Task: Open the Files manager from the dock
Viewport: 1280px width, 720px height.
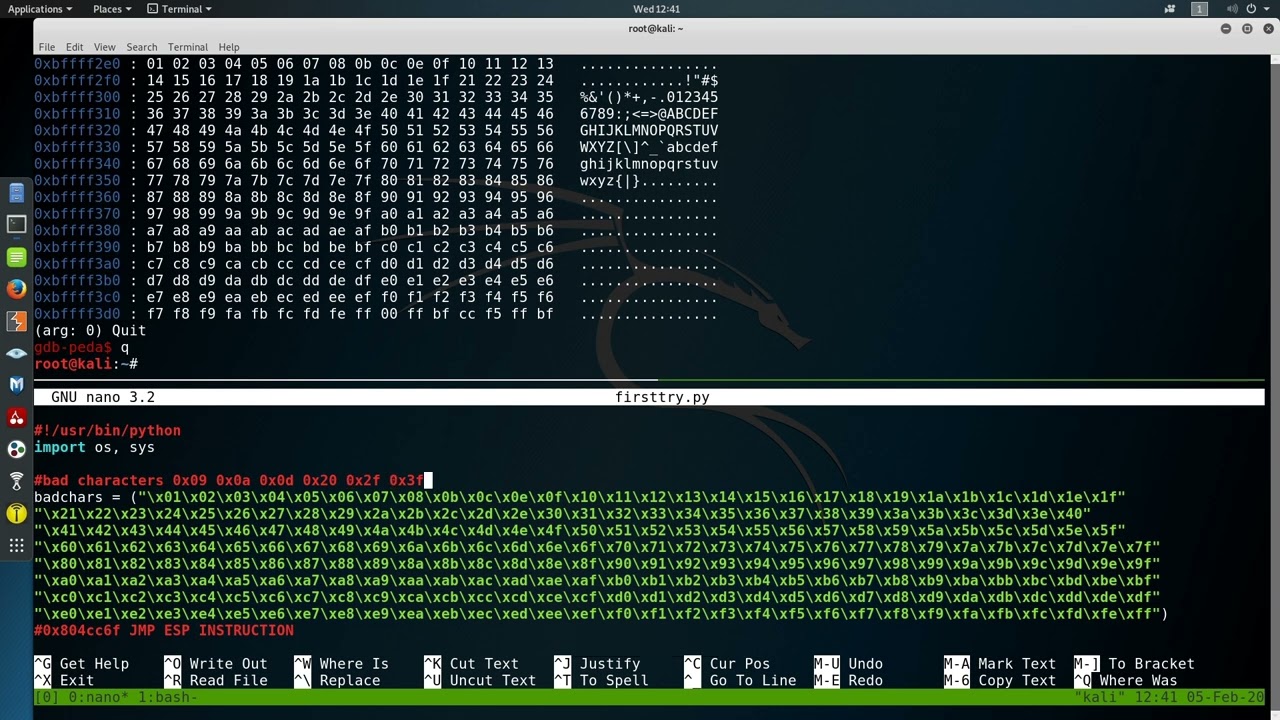Action: pyautogui.click(x=16, y=193)
